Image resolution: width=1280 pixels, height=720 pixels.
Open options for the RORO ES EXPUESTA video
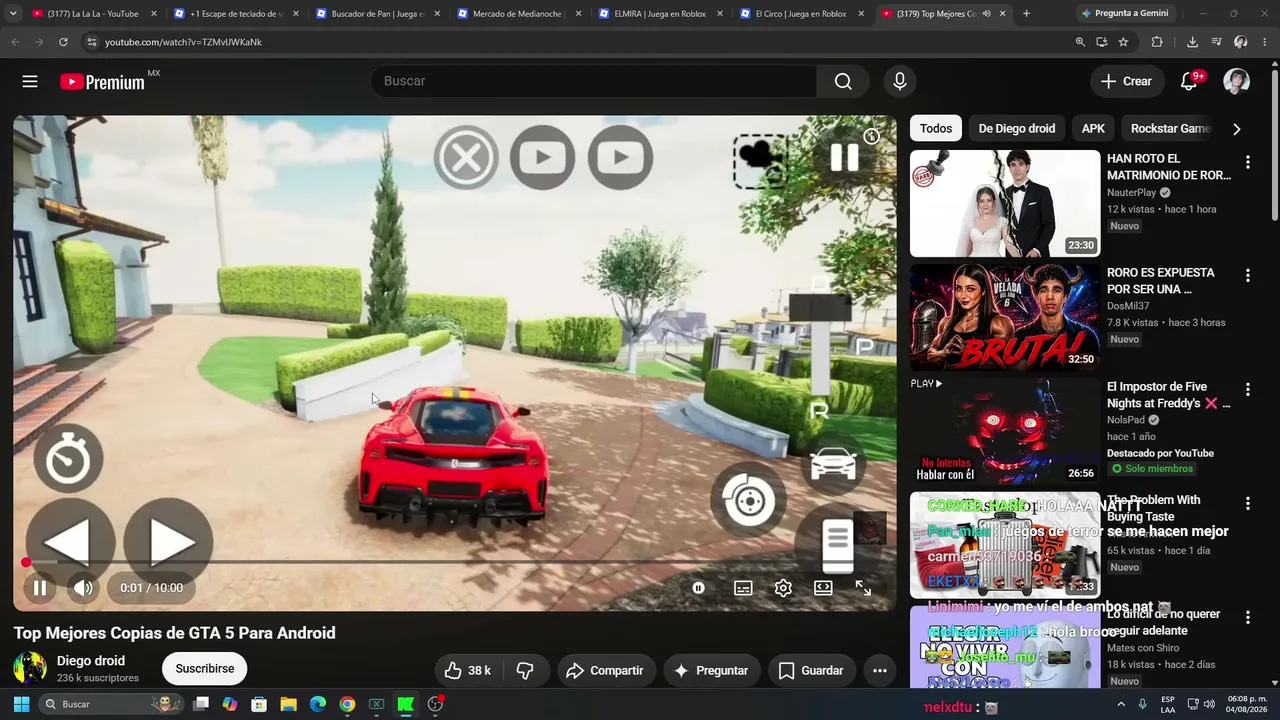point(1247,276)
